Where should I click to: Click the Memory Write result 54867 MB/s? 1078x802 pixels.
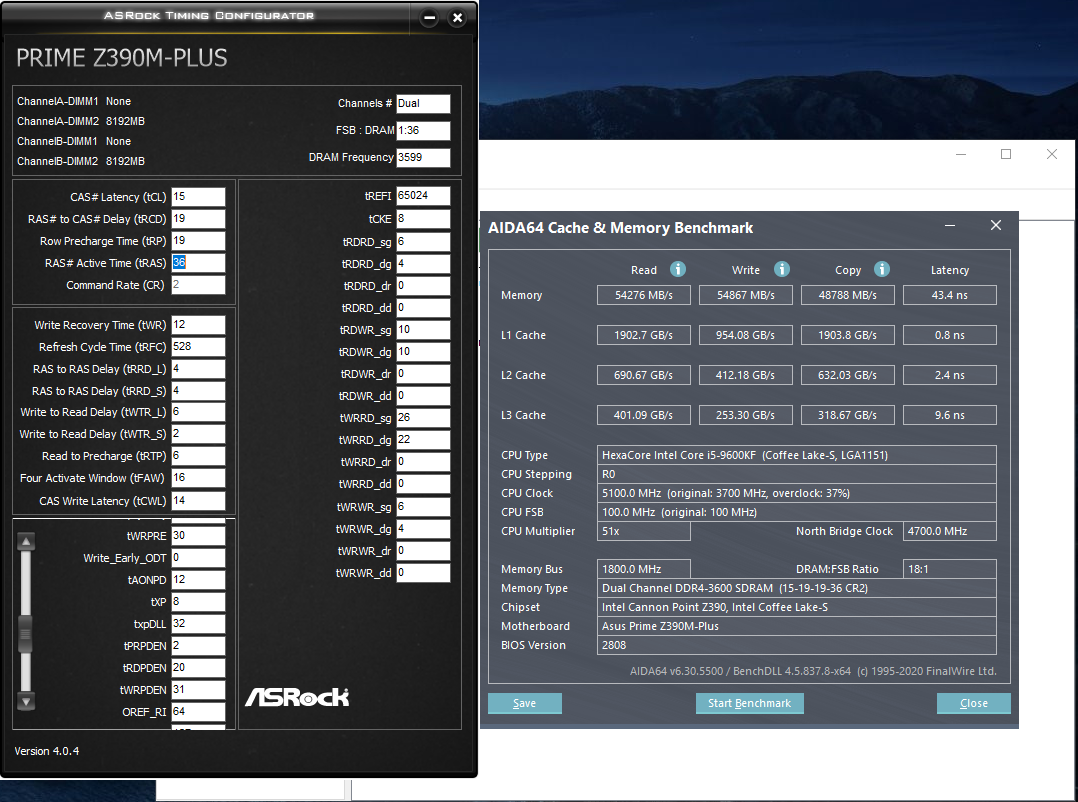(745, 295)
